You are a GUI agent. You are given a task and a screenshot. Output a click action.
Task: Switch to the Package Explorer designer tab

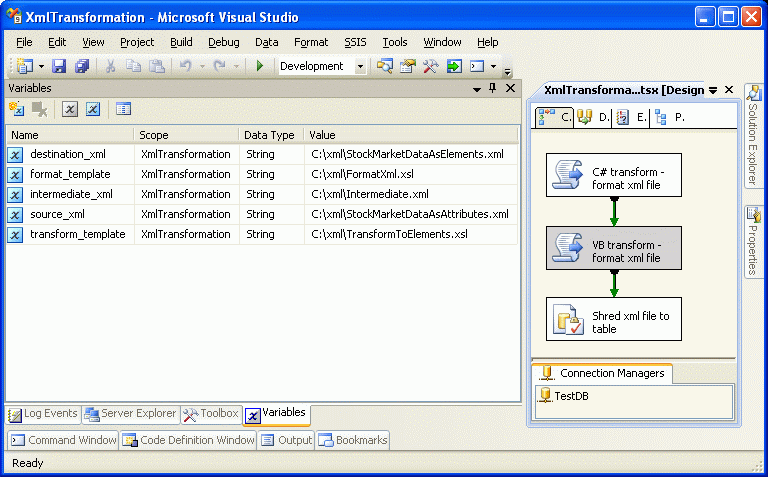[669, 117]
